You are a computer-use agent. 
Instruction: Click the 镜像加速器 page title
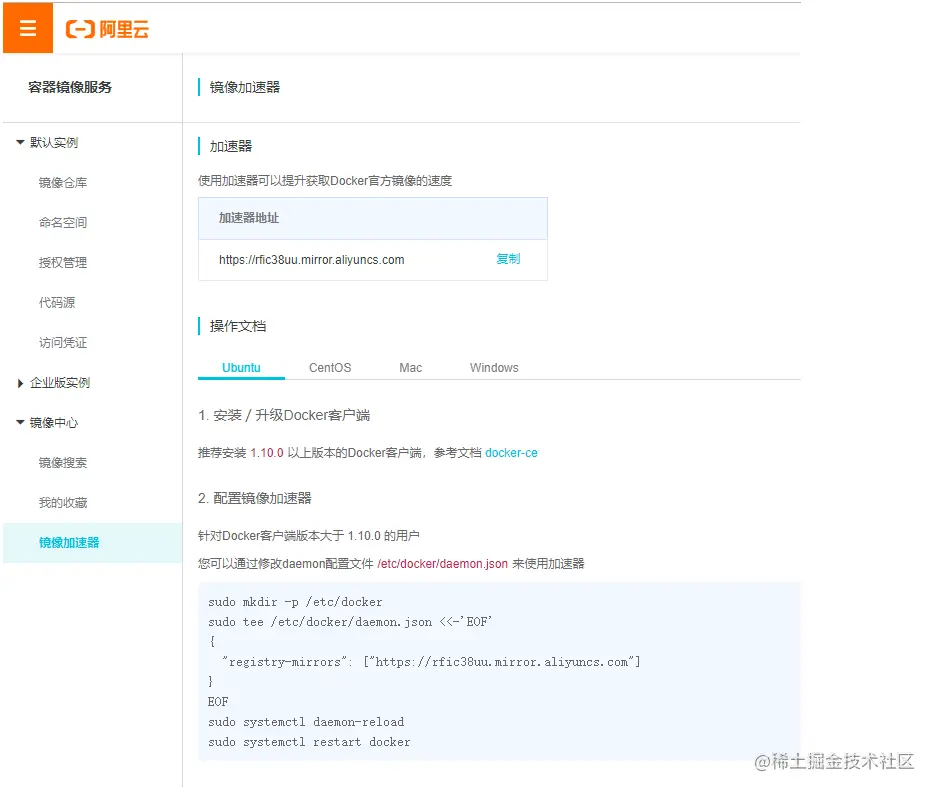click(x=244, y=87)
